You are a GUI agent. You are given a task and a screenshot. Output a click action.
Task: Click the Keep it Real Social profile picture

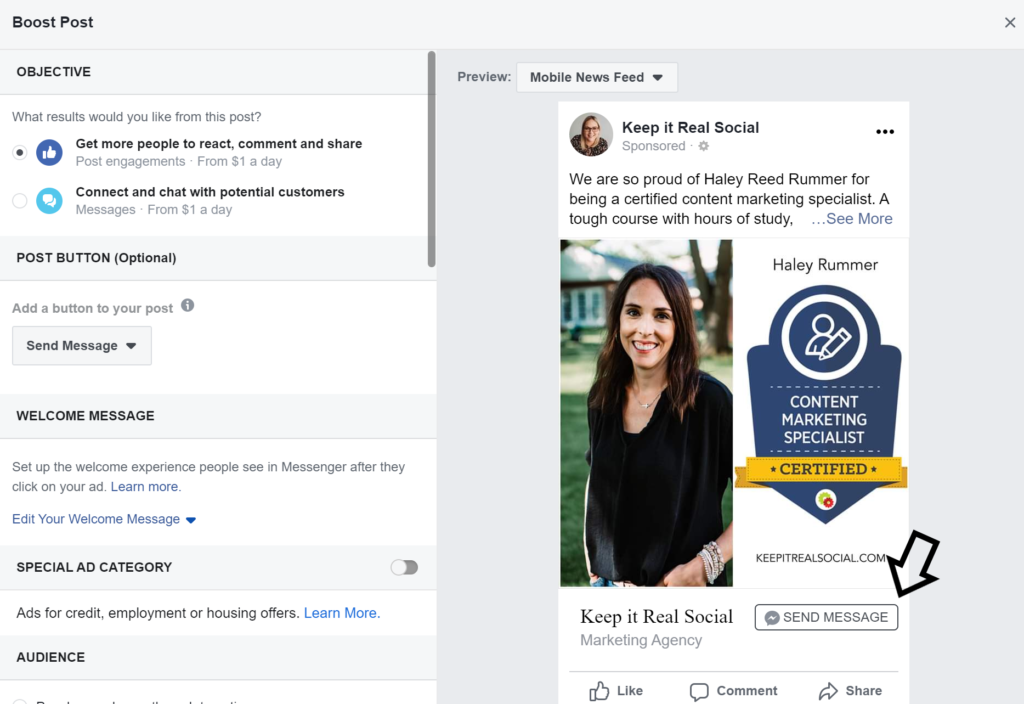[591, 135]
